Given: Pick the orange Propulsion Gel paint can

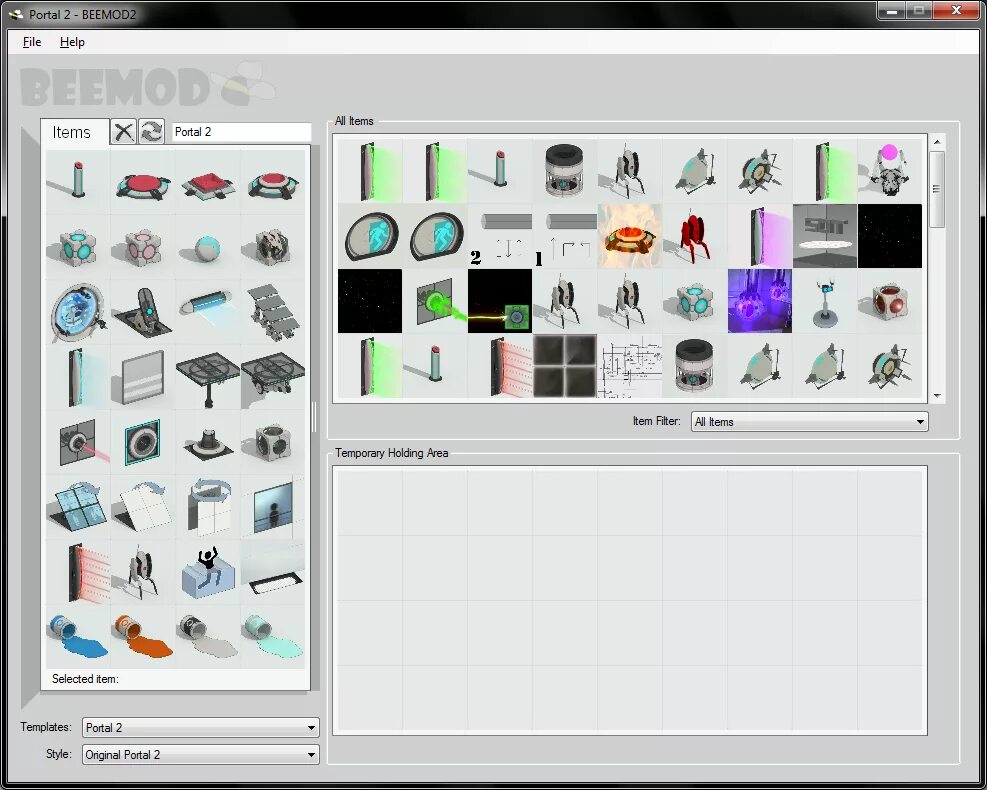Looking at the screenshot, I should 143,636.
